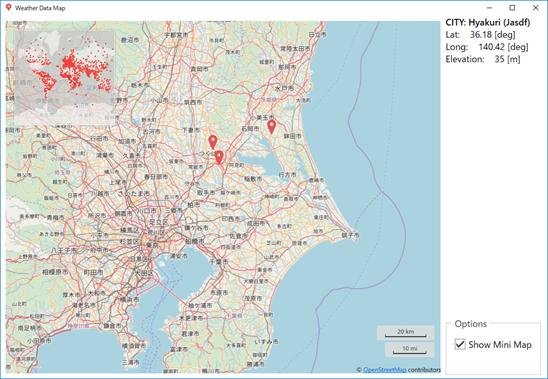Select the lower pin below つくば
Screen dimensions: 548x379
pyautogui.click(x=219, y=157)
